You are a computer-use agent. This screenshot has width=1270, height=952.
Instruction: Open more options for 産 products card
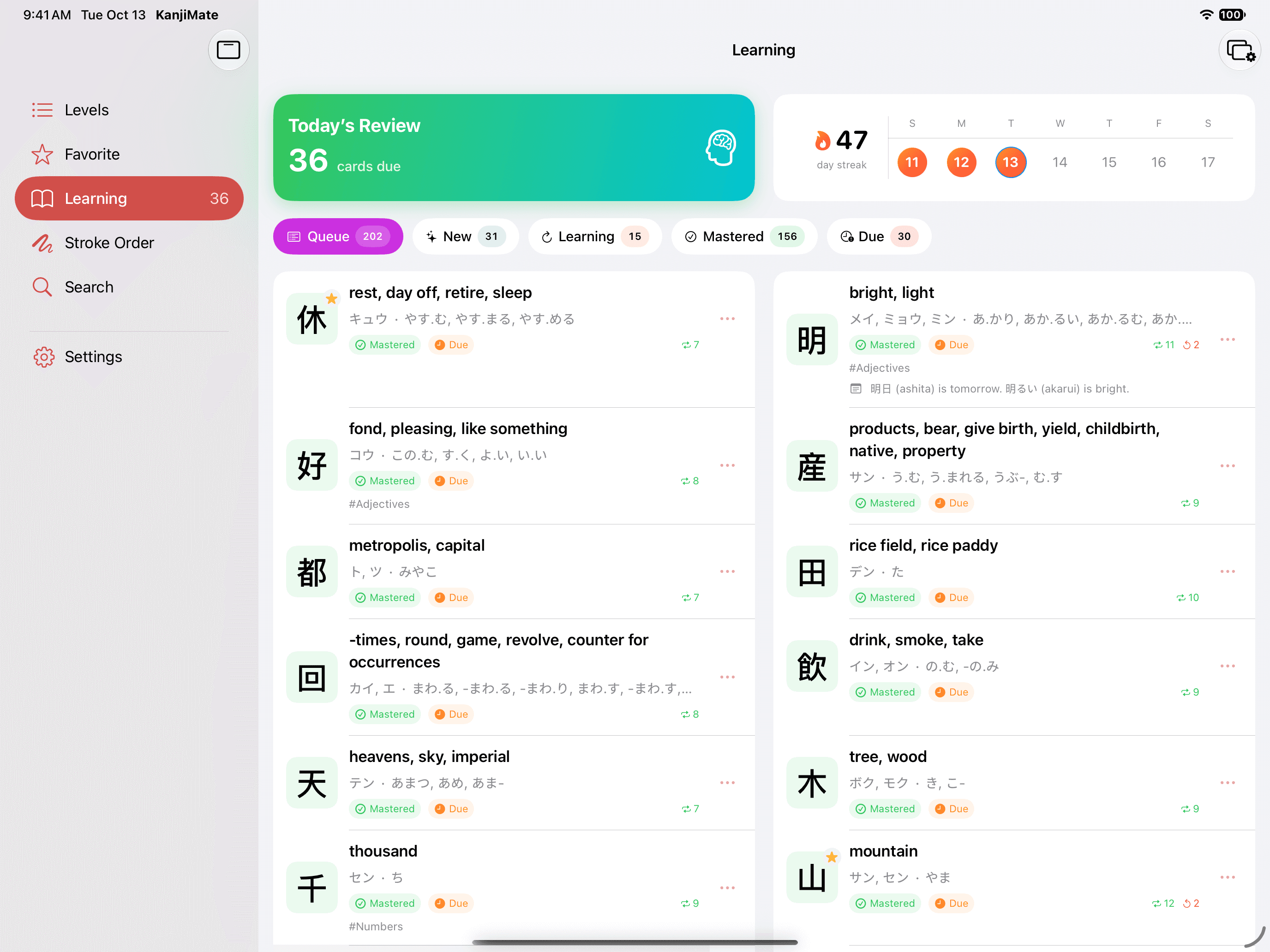click(x=1228, y=466)
